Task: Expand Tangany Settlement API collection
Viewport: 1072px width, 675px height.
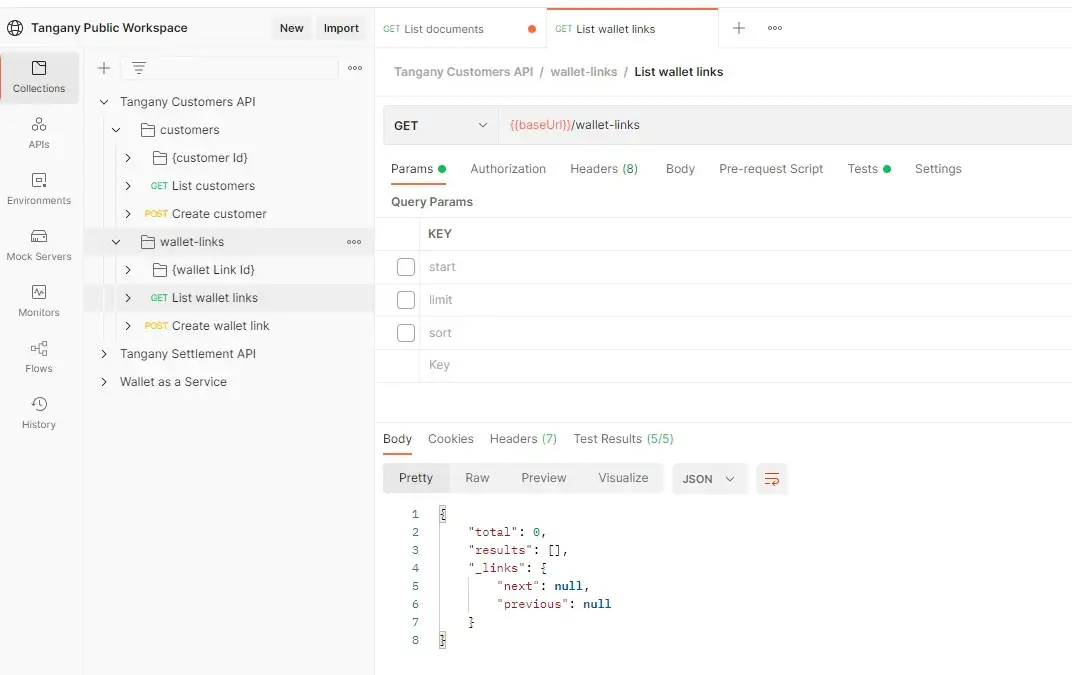Action: [104, 354]
